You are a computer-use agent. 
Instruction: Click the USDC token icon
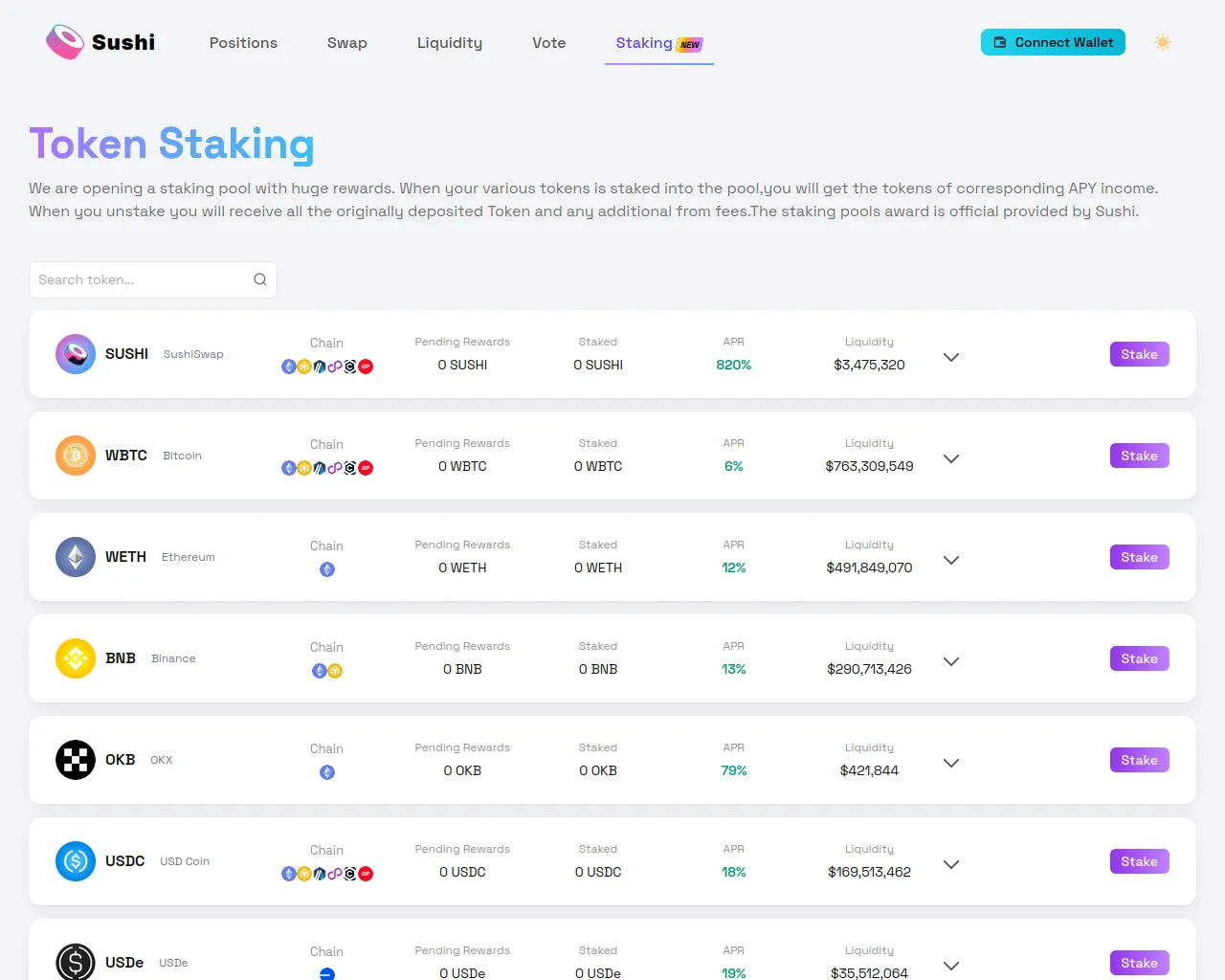[76, 861]
